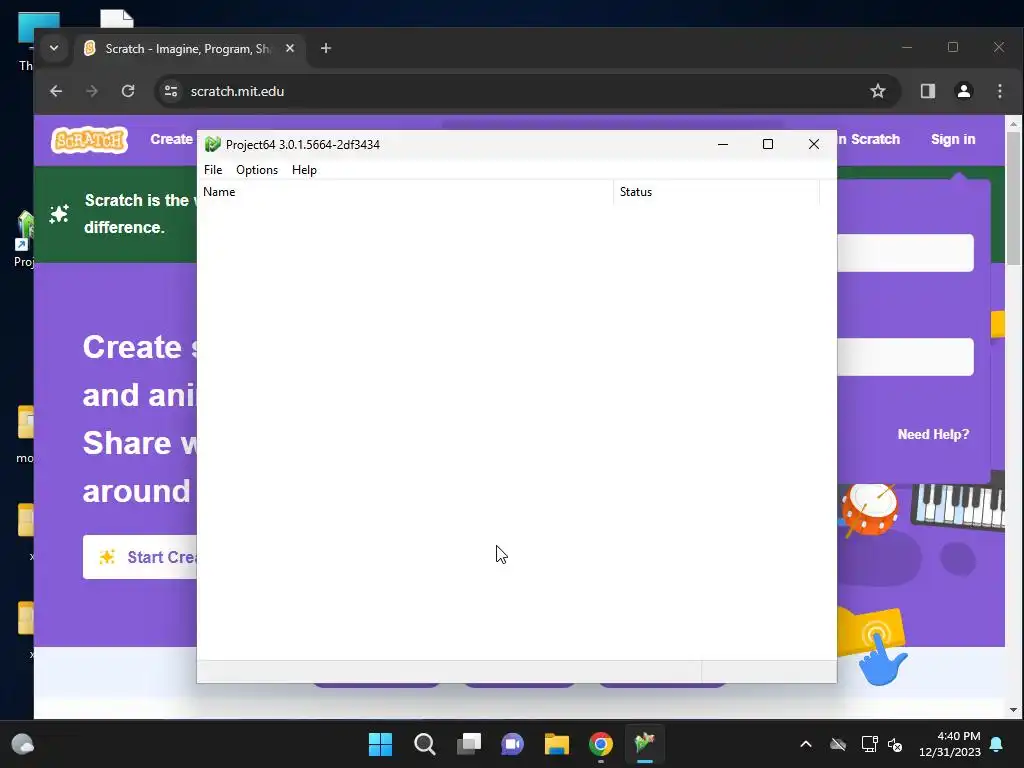
Task: Open notifications bell icon
Action: 997,744
